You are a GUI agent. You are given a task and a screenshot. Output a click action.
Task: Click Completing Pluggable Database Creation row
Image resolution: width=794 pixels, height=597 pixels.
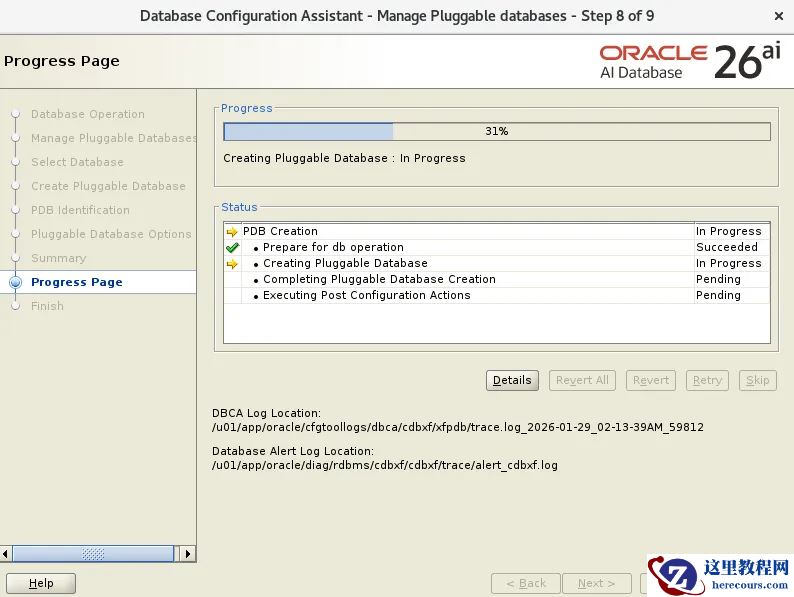[496, 280]
